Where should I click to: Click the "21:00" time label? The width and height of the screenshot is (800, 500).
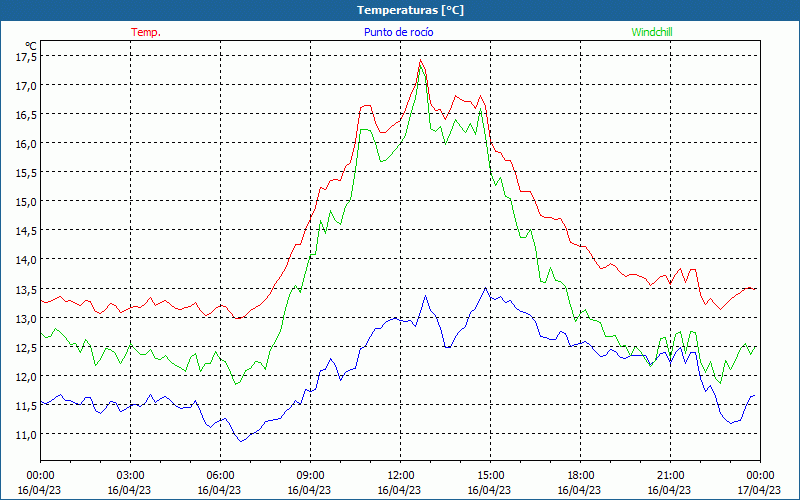(x=670, y=476)
